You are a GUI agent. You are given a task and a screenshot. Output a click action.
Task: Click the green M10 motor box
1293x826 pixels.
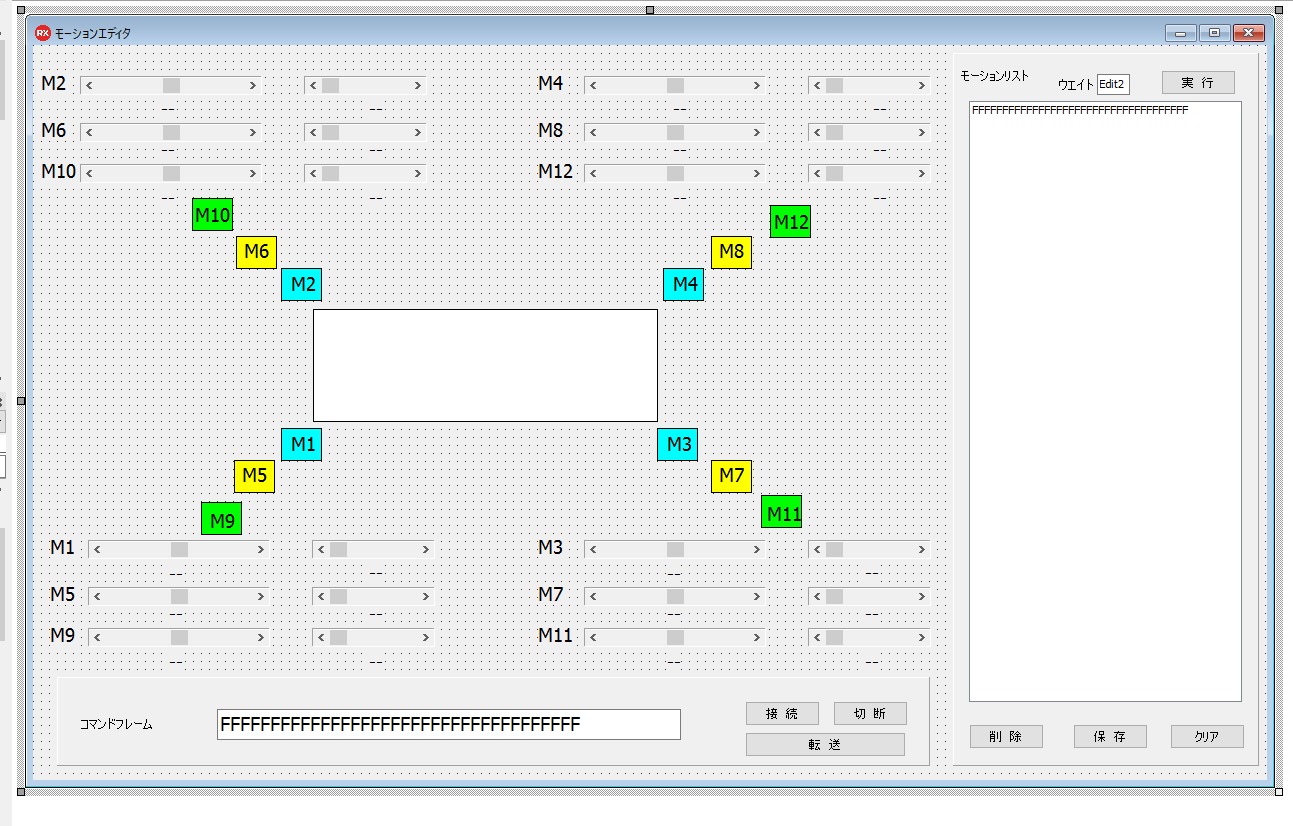(x=212, y=214)
